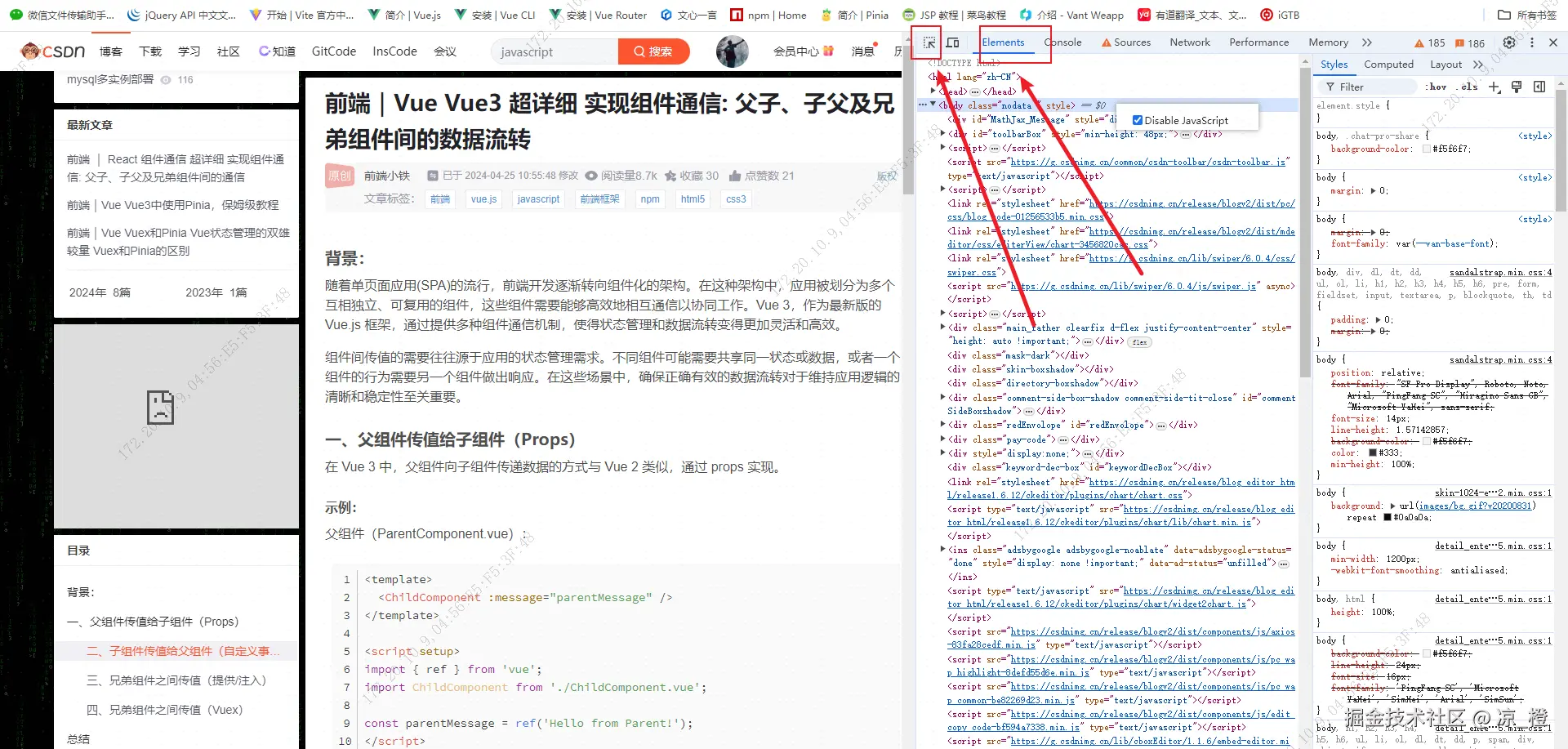Open the Vue Router bookmark

(x=598, y=15)
